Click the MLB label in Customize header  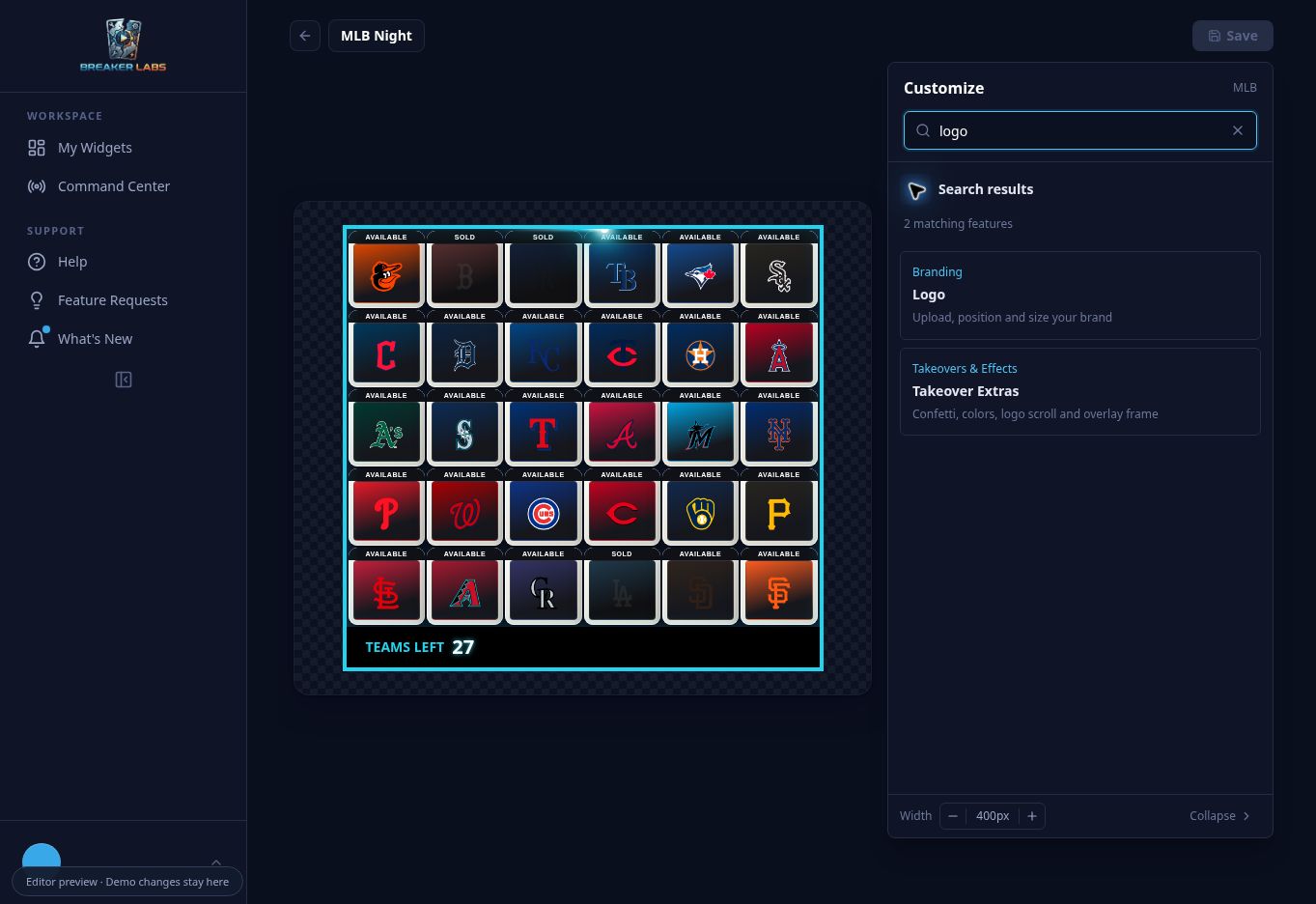point(1245,88)
